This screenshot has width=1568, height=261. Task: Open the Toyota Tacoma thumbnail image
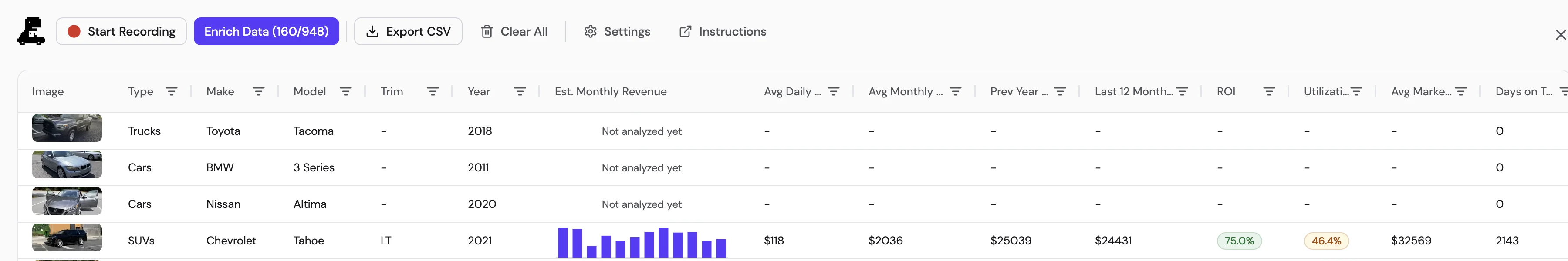coord(67,128)
